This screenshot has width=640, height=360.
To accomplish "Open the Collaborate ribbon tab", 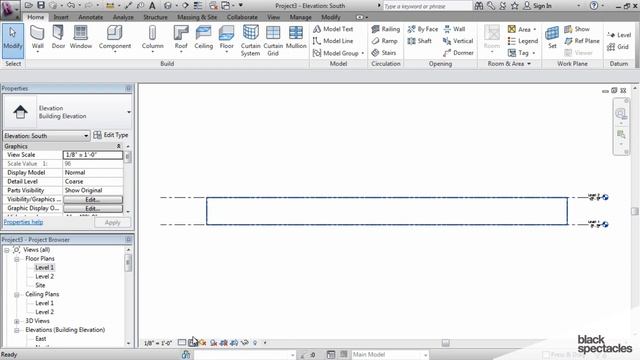I will 242,17.
